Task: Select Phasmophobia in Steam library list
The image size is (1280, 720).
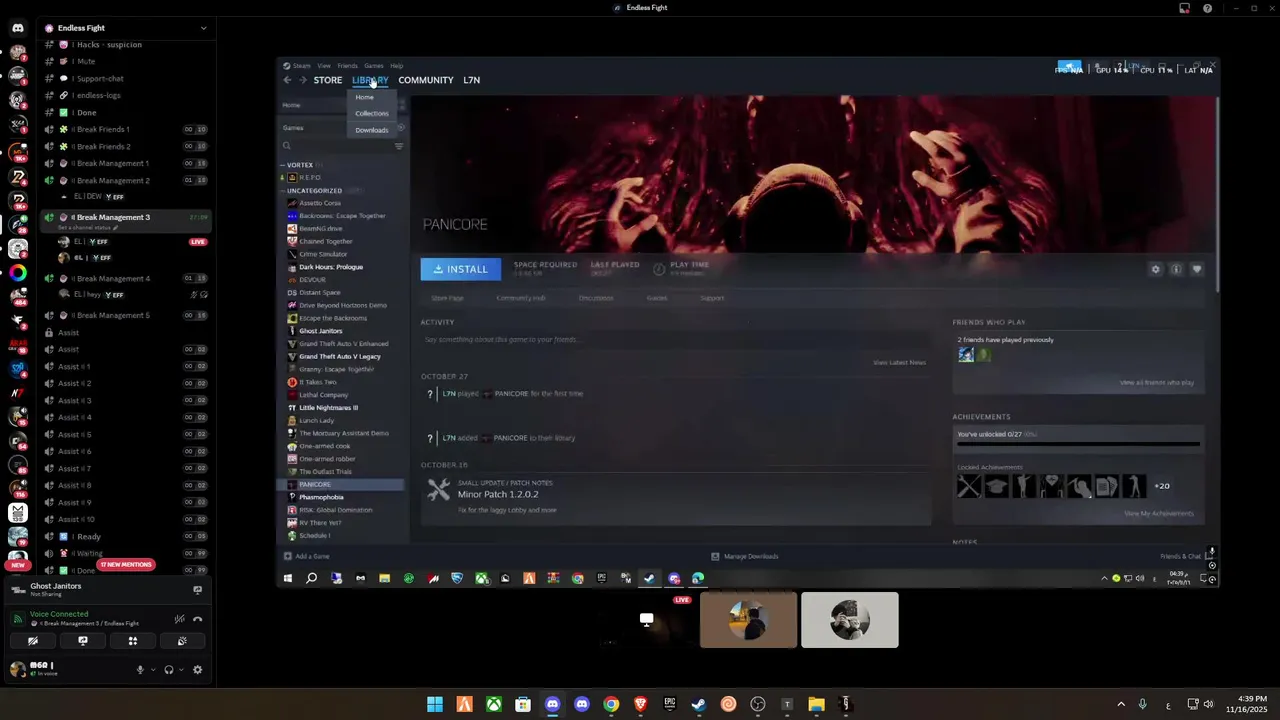Action: 321,497
